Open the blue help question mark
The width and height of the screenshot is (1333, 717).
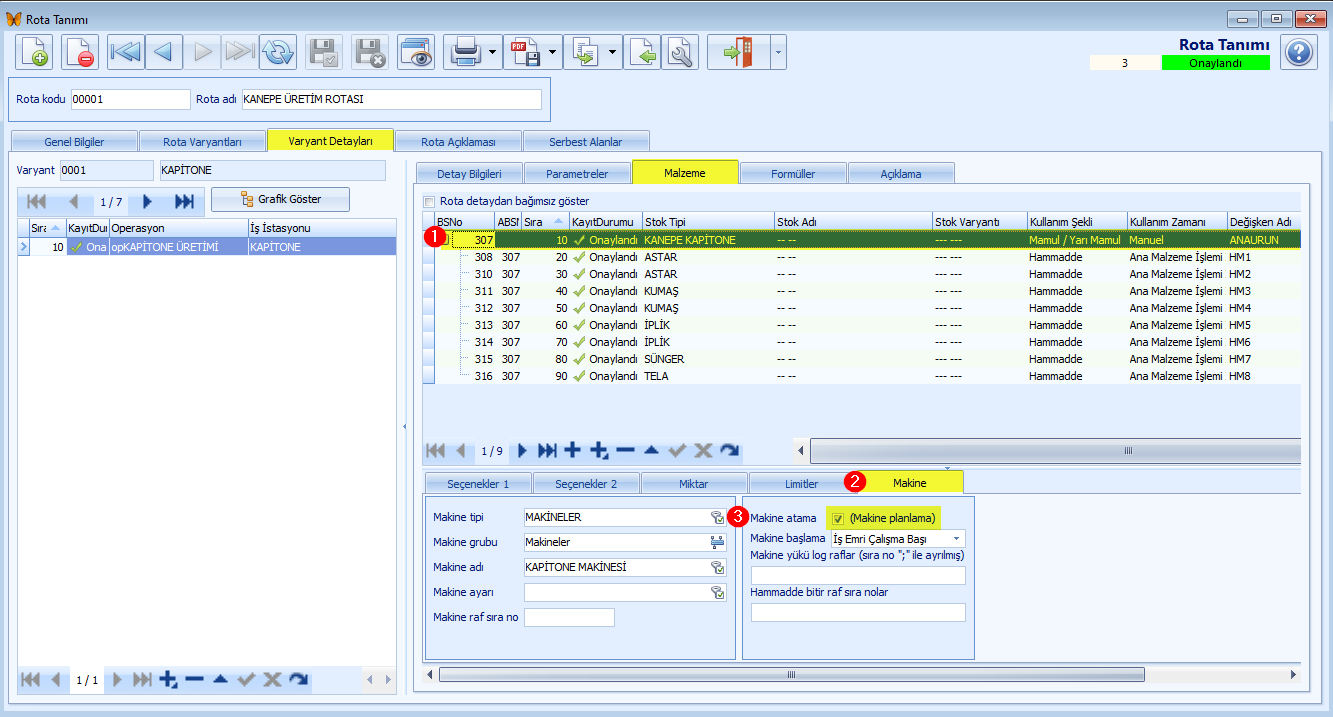click(x=1298, y=51)
